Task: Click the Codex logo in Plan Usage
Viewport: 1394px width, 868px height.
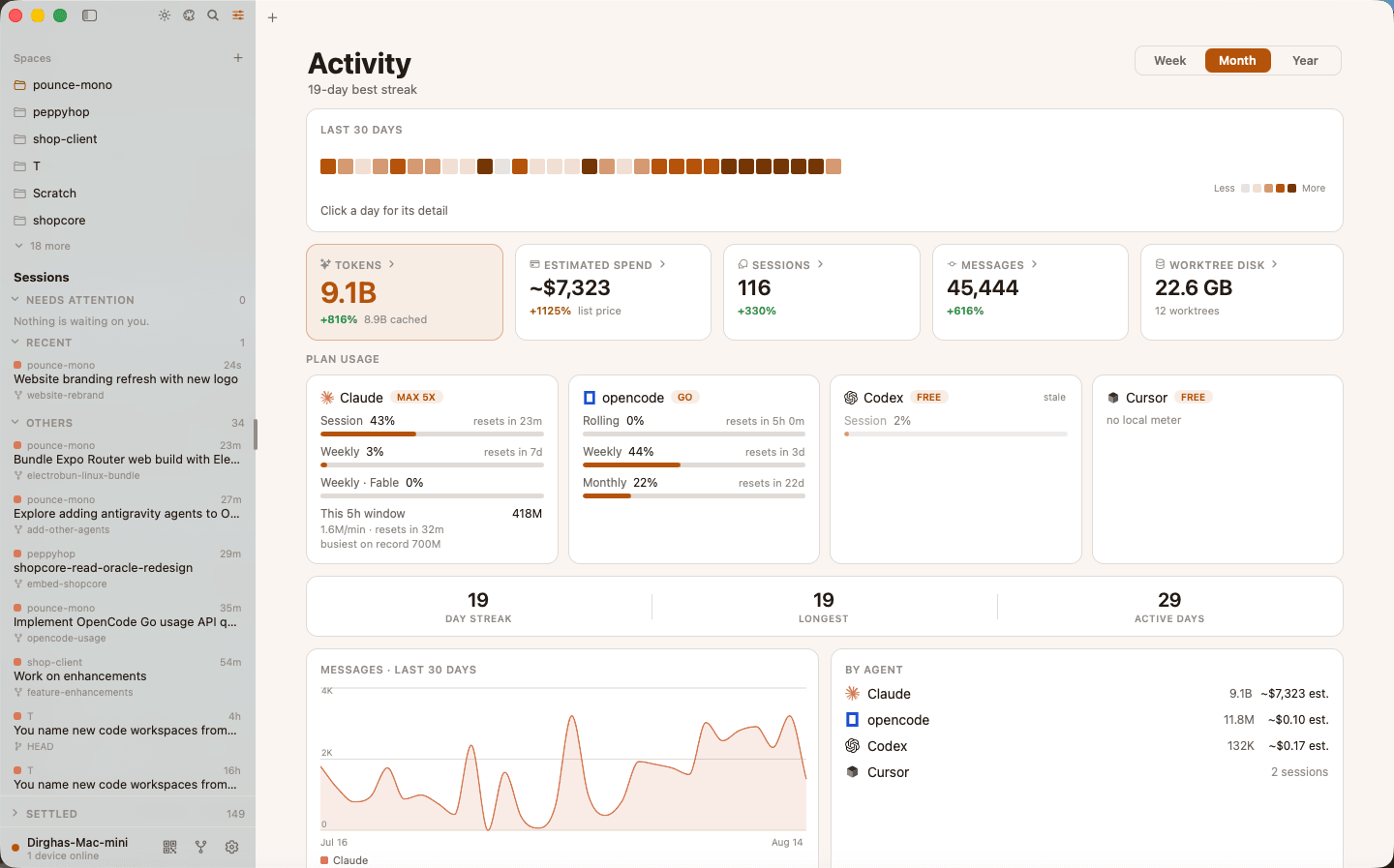Action: coord(851,398)
